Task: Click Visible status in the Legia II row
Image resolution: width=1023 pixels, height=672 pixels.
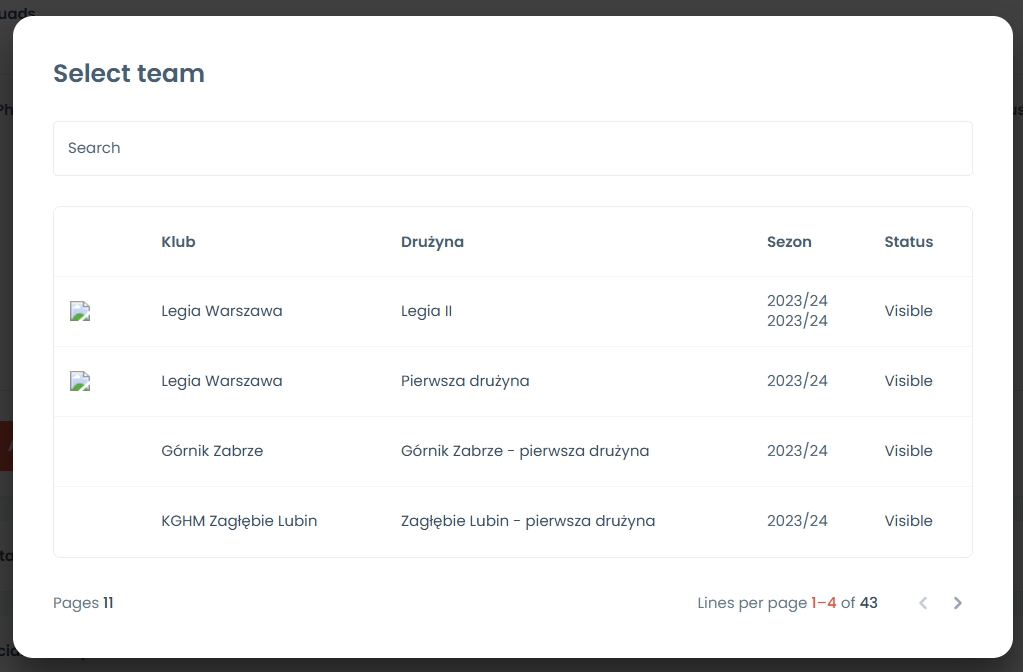Action: click(908, 311)
